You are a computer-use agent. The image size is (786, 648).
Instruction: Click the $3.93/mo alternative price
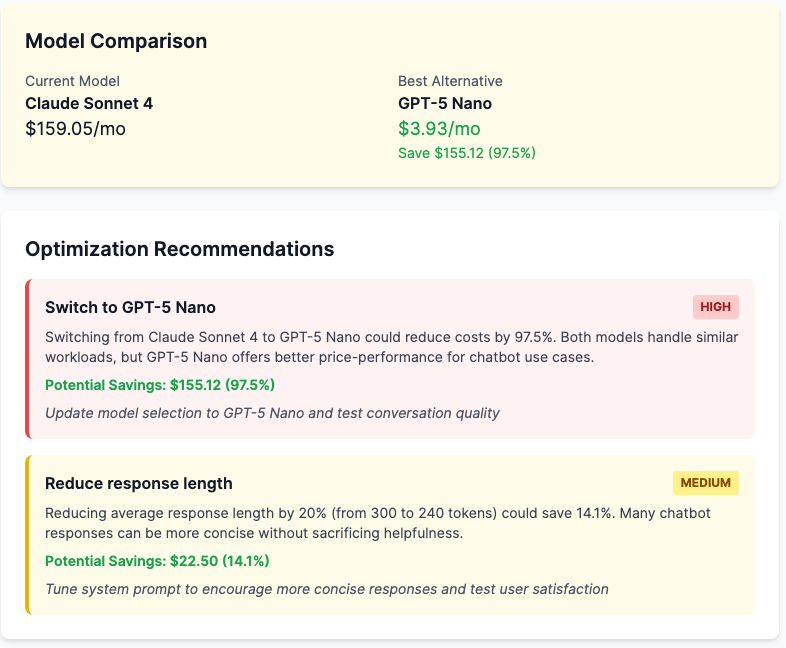439,129
